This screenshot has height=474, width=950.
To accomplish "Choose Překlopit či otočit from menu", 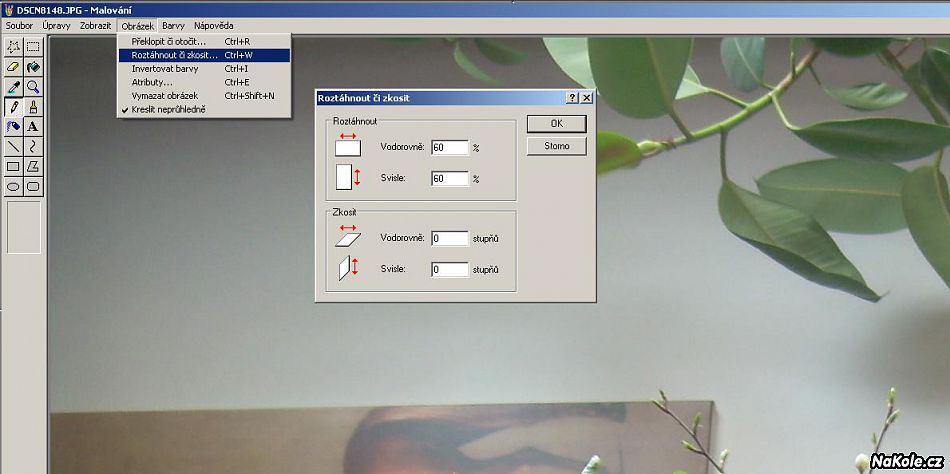I will pyautogui.click(x=168, y=42).
